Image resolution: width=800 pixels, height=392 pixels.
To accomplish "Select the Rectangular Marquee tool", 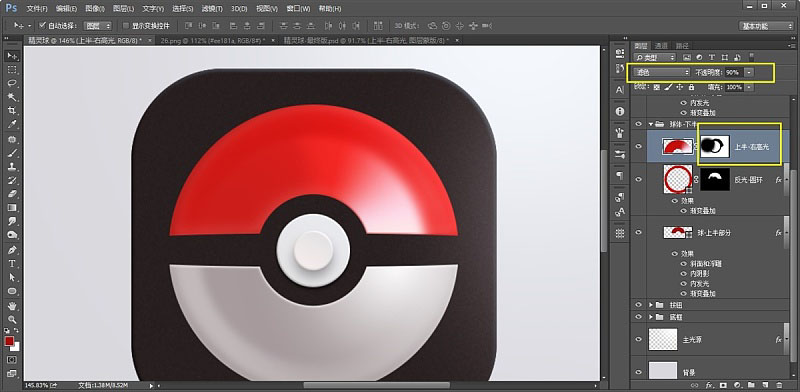I will [x=12, y=69].
